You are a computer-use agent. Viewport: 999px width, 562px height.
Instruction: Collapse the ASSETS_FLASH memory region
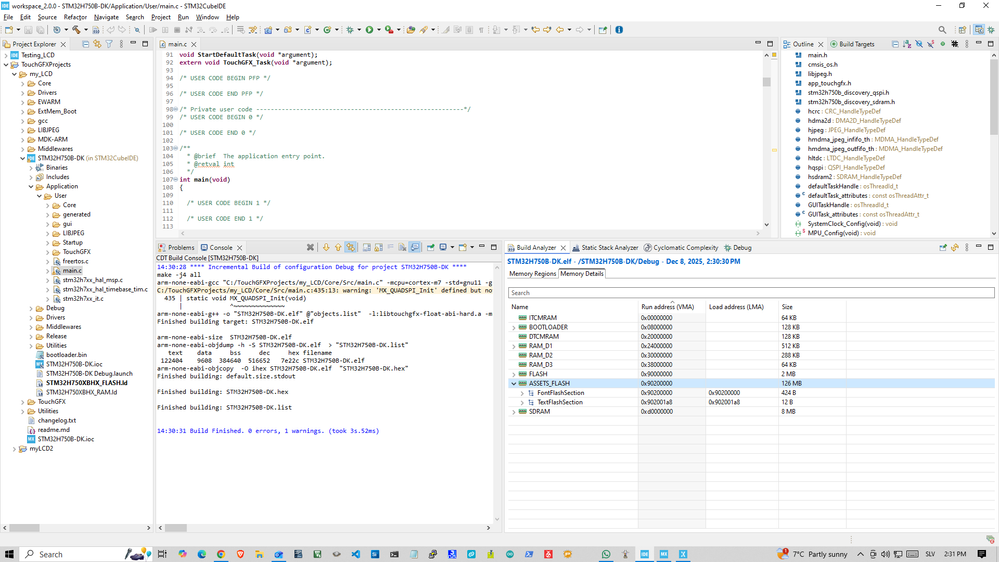click(514, 383)
